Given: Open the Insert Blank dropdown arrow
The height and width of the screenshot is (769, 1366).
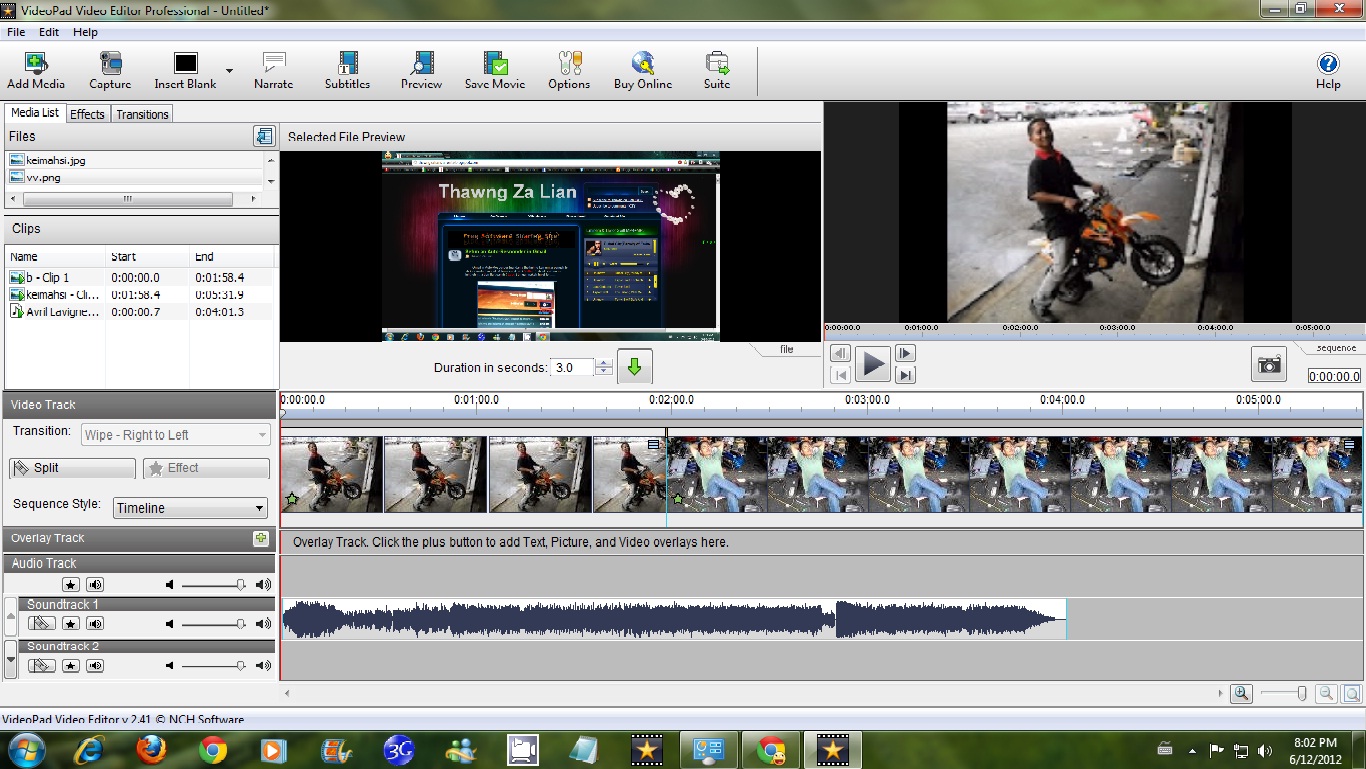Looking at the screenshot, I should click(229, 71).
